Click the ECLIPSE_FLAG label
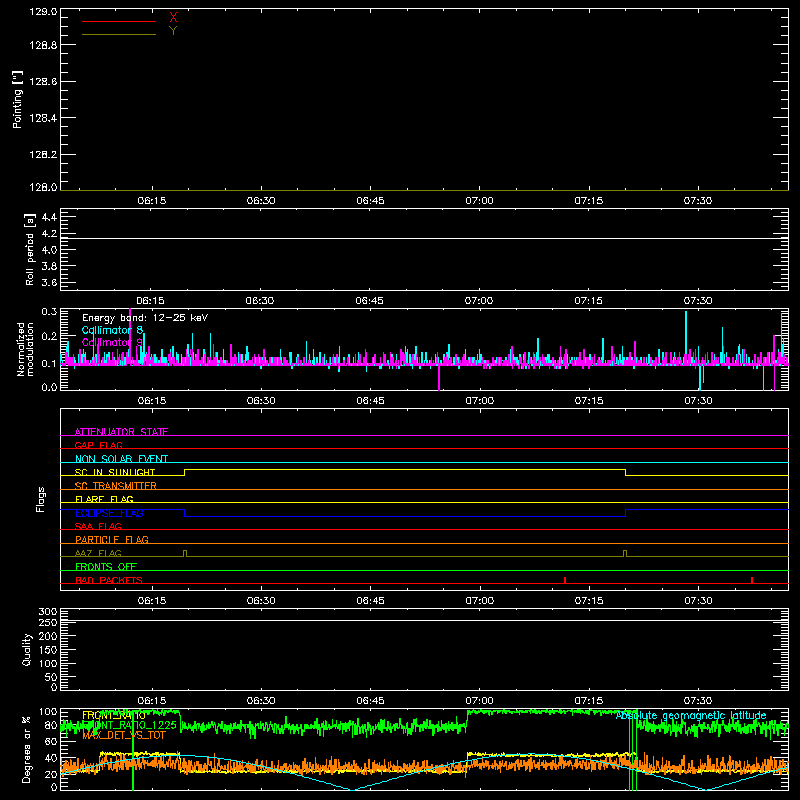This screenshot has height=800, width=800. point(109,513)
